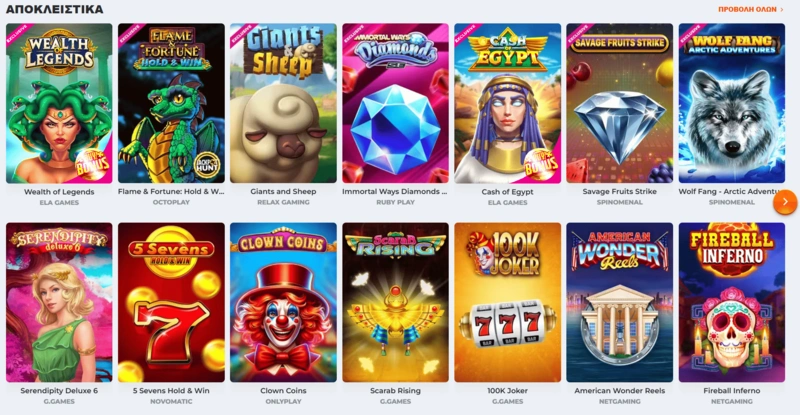The image size is (800, 415).
Task: Open American Wonder Reels game
Action: tap(619, 302)
